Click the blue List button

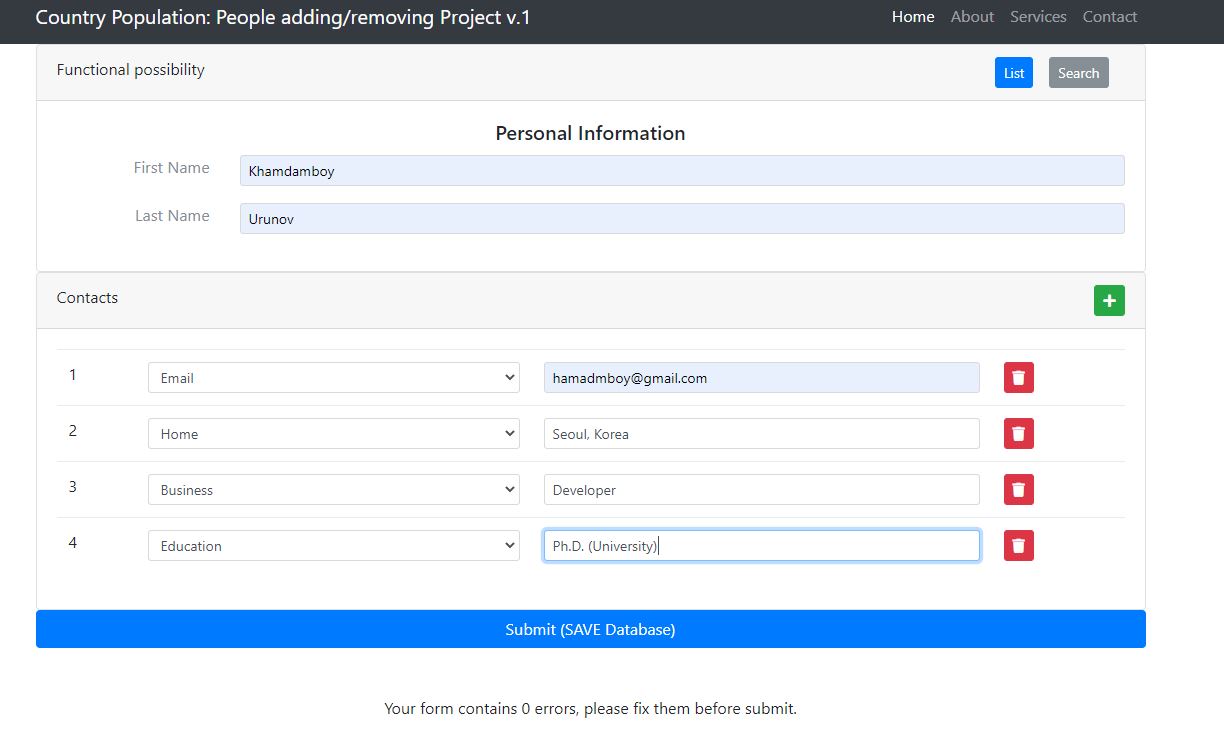coord(1014,73)
